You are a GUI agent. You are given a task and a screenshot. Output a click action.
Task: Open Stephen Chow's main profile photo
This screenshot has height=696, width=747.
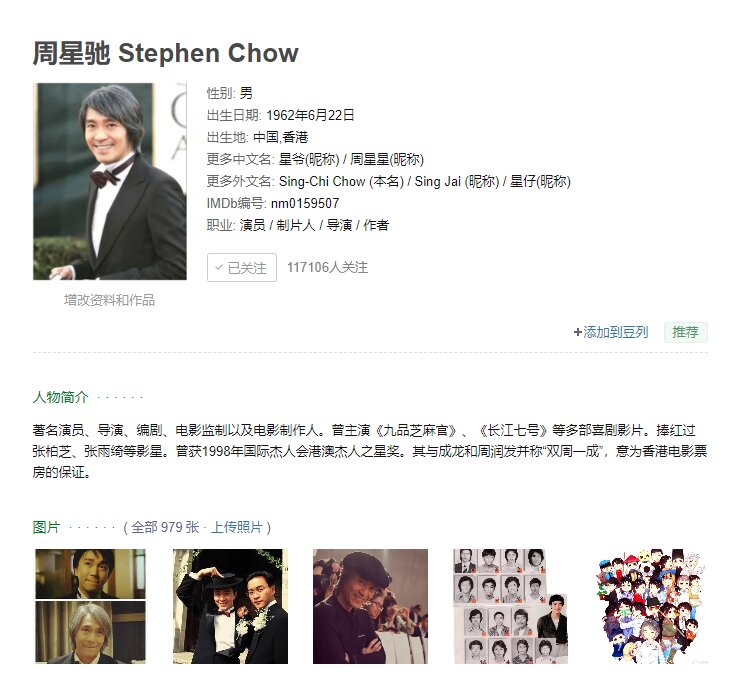coord(110,182)
